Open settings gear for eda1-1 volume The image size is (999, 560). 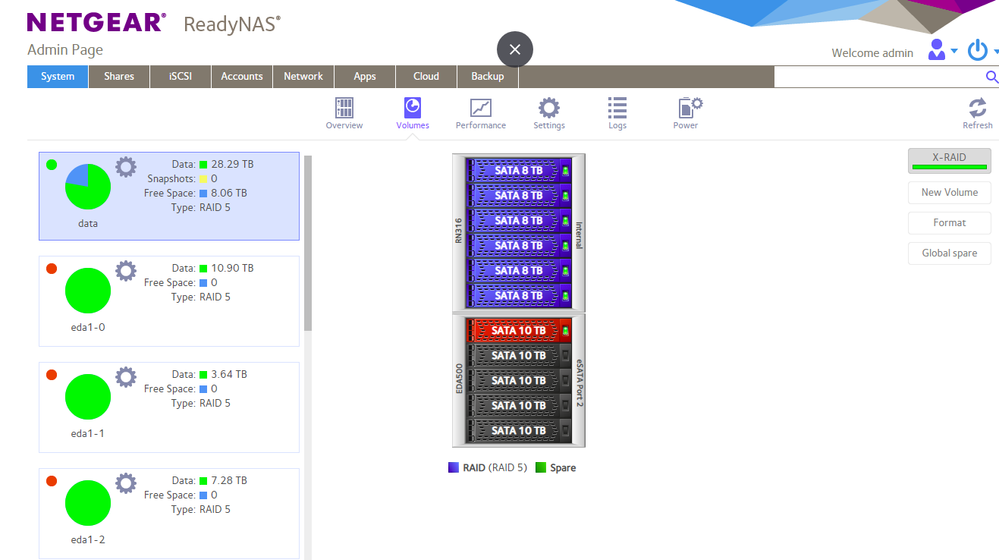[x=126, y=377]
